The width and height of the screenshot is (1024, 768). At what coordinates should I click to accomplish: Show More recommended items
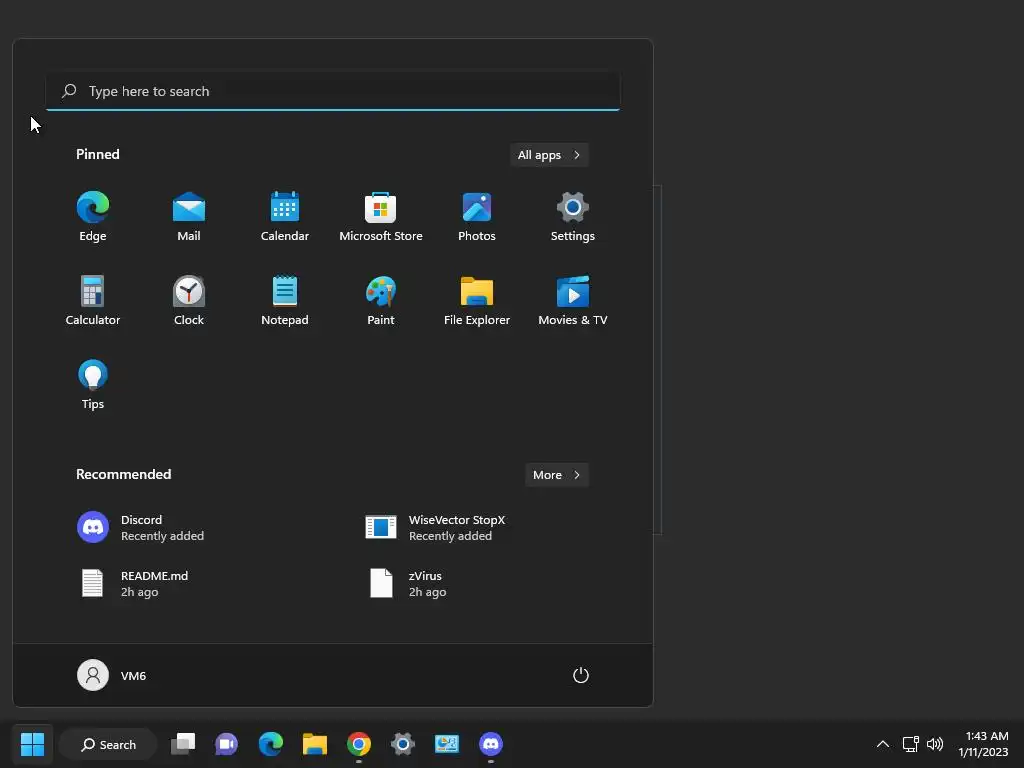coord(557,475)
